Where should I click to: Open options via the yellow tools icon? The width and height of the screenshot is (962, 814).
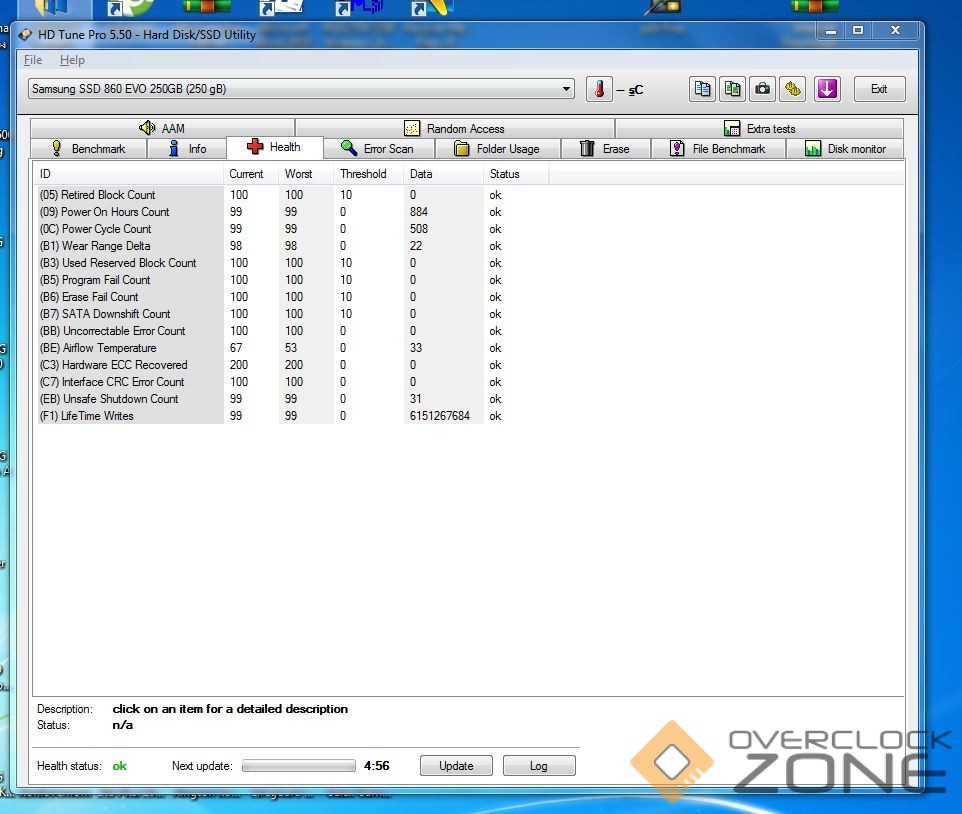[792, 90]
